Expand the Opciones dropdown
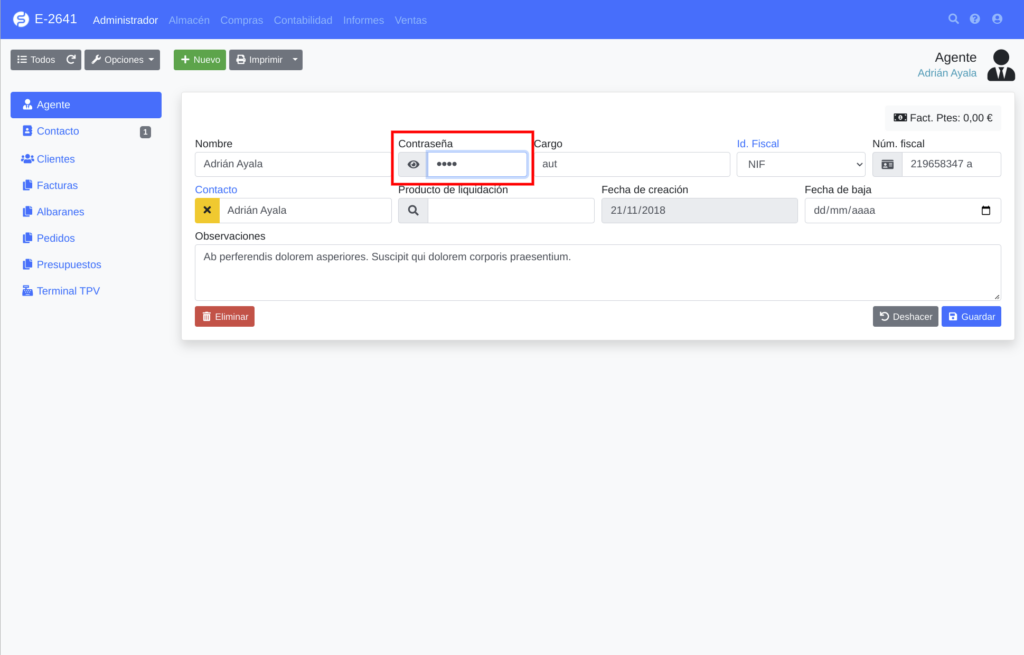 click(x=122, y=60)
